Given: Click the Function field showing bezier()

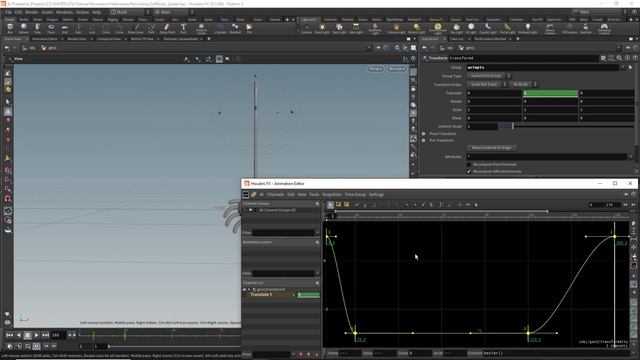Looking at the screenshot, I should [555, 353].
